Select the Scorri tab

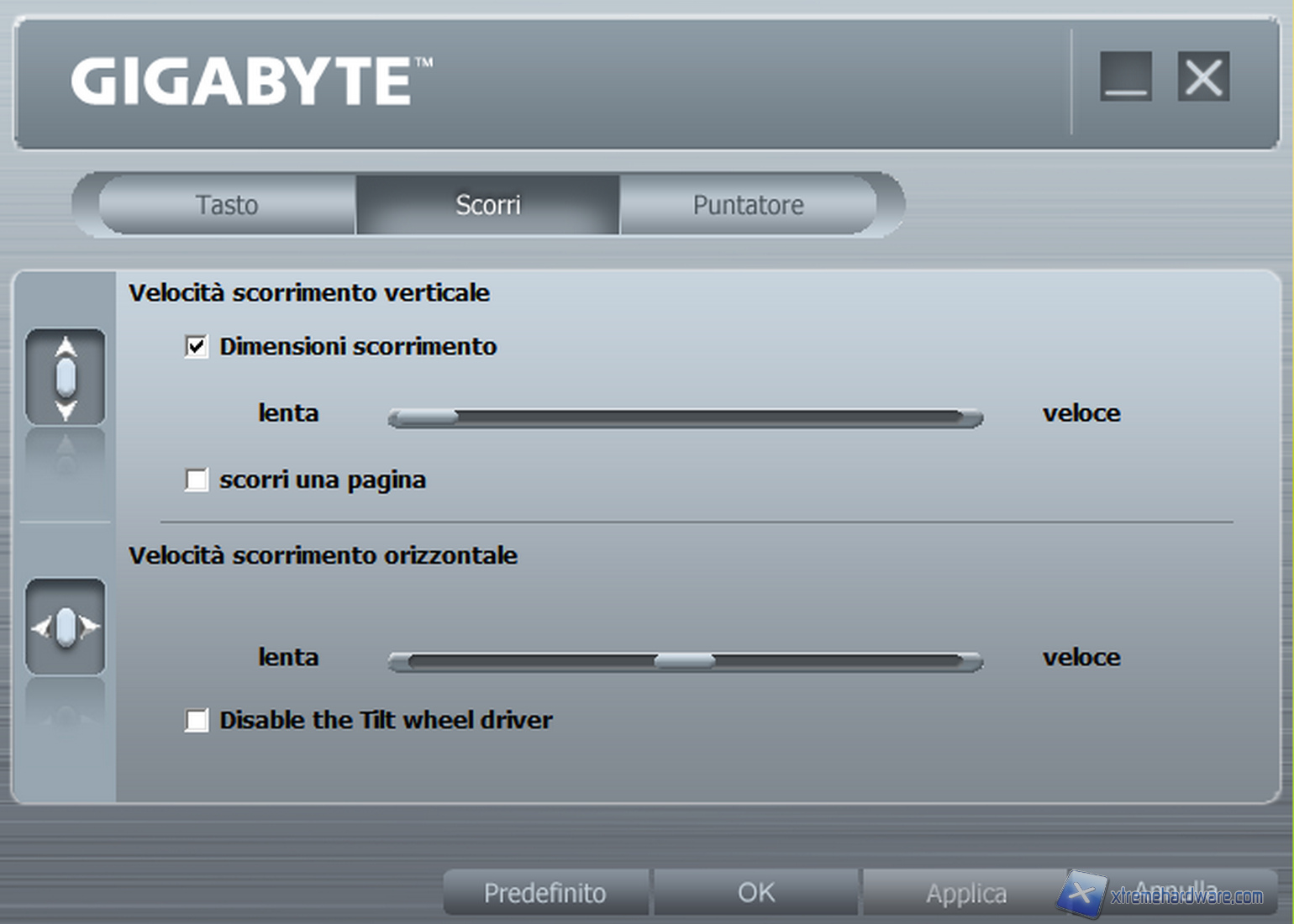(x=488, y=205)
